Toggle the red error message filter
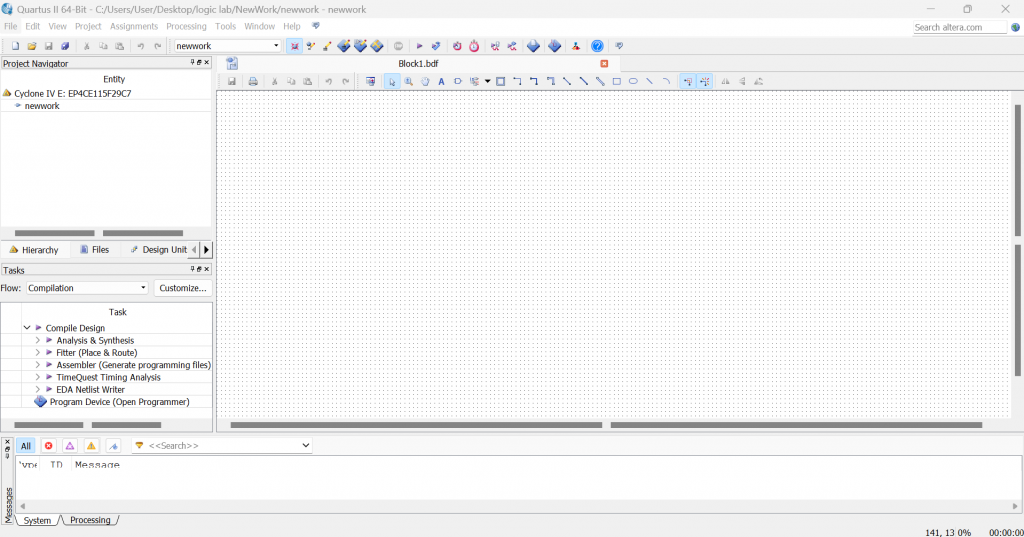Viewport: 1024px width, 537px height. pos(48,446)
